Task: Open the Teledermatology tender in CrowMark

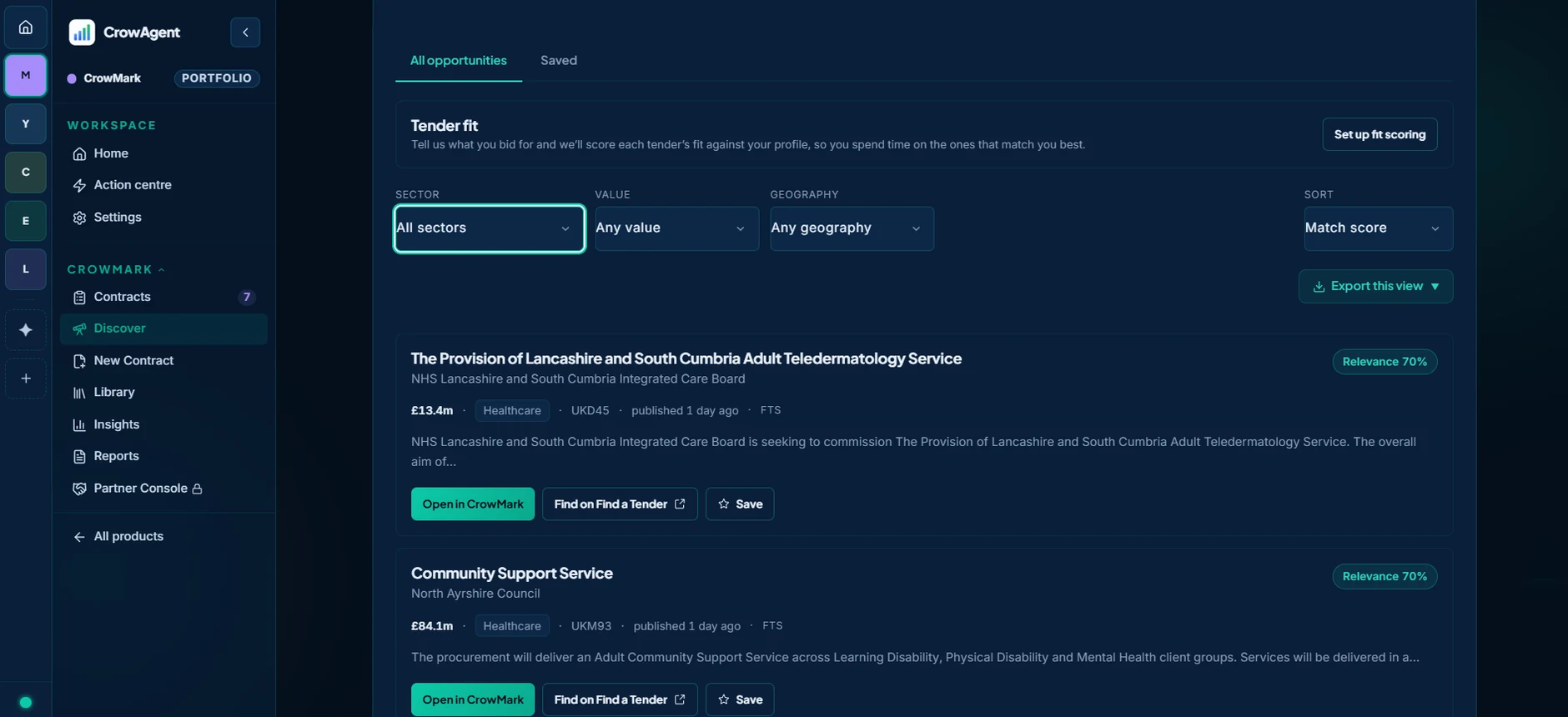Action: (x=473, y=504)
